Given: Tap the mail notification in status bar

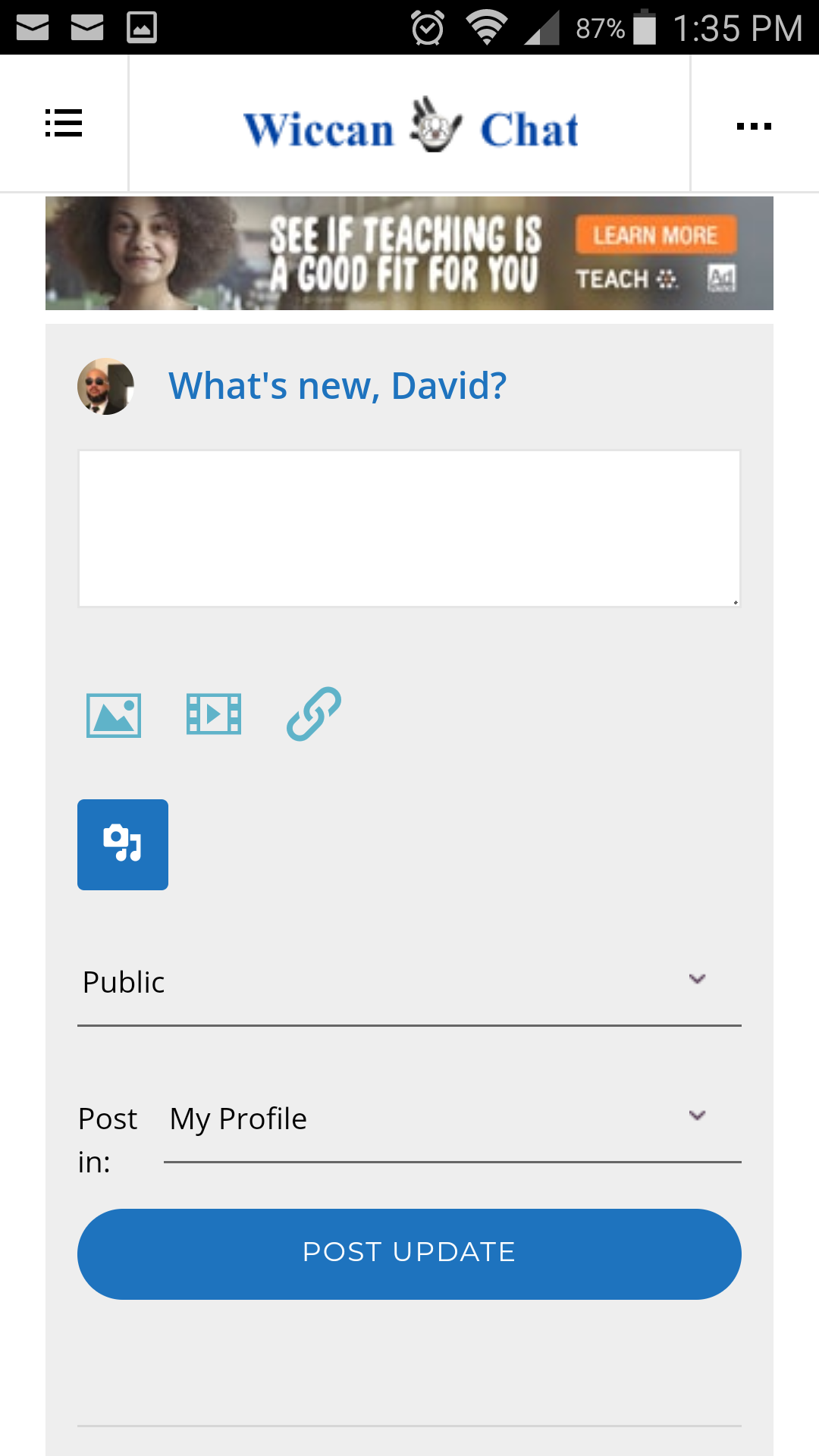Looking at the screenshot, I should click(33, 28).
